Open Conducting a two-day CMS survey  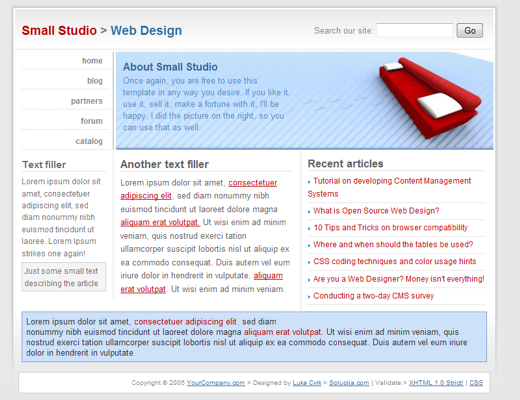tap(374, 296)
